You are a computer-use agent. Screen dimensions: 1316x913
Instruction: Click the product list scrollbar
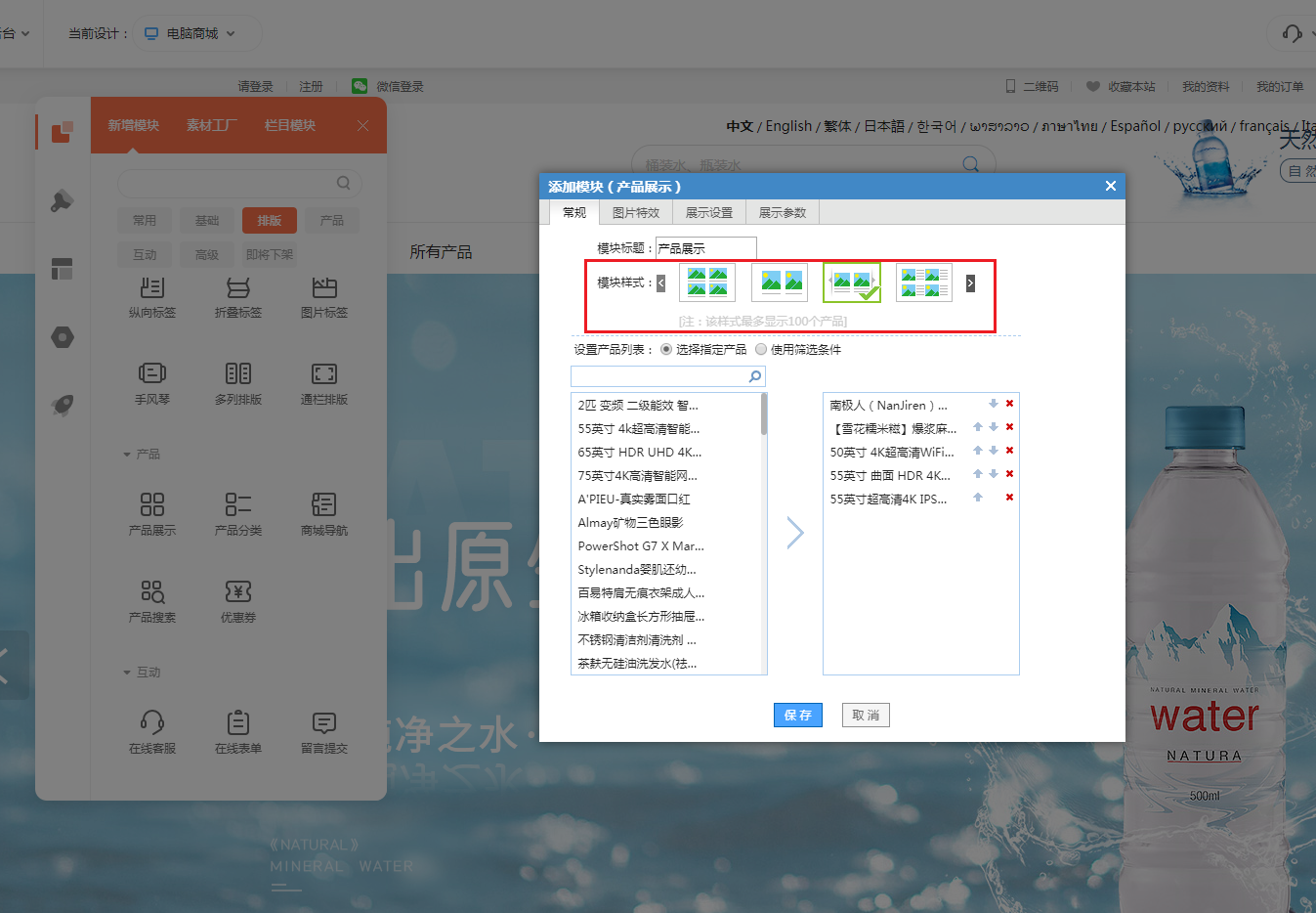click(764, 413)
